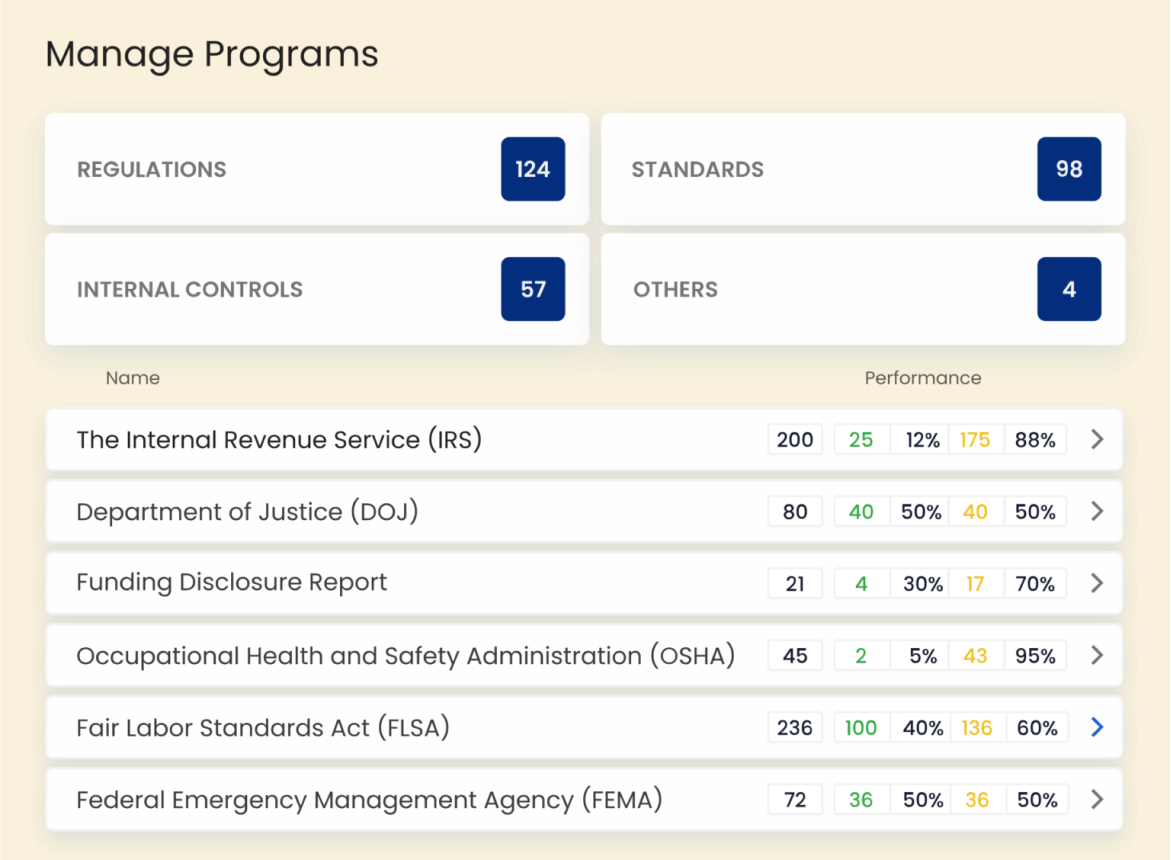Click IRS 12% percentage
The width and height of the screenshot is (1171, 860).
tap(922, 440)
